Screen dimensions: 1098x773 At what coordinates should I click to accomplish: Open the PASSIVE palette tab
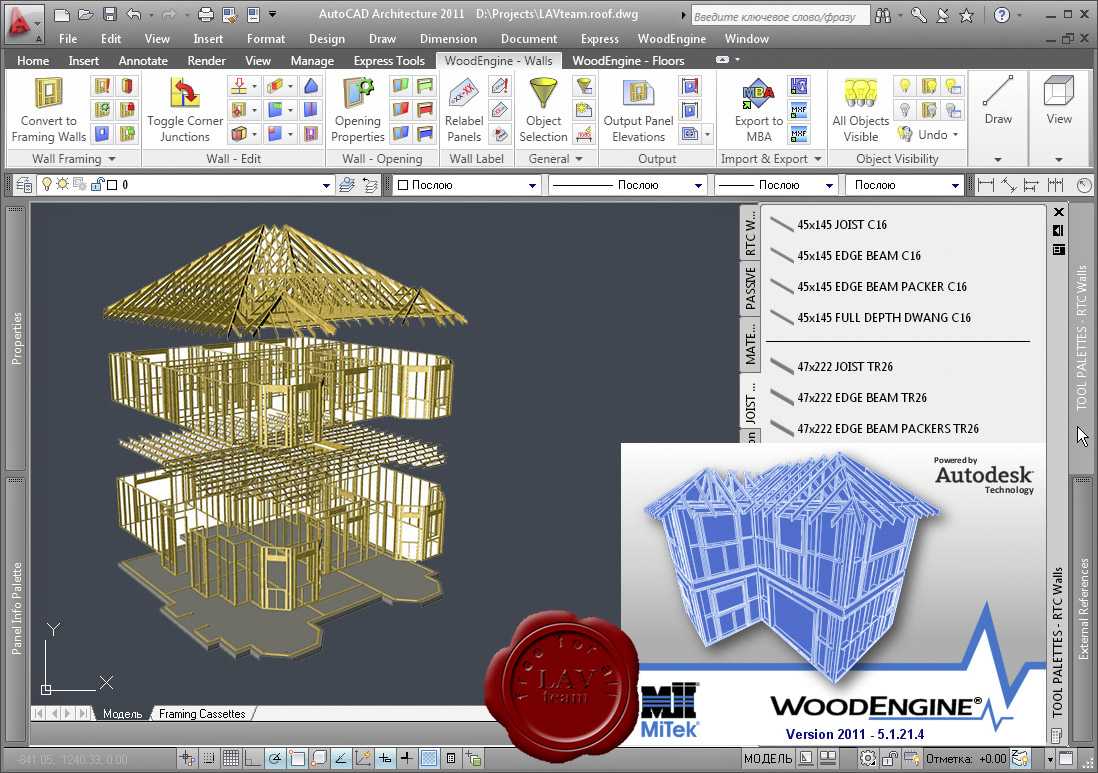pos(750,288)
